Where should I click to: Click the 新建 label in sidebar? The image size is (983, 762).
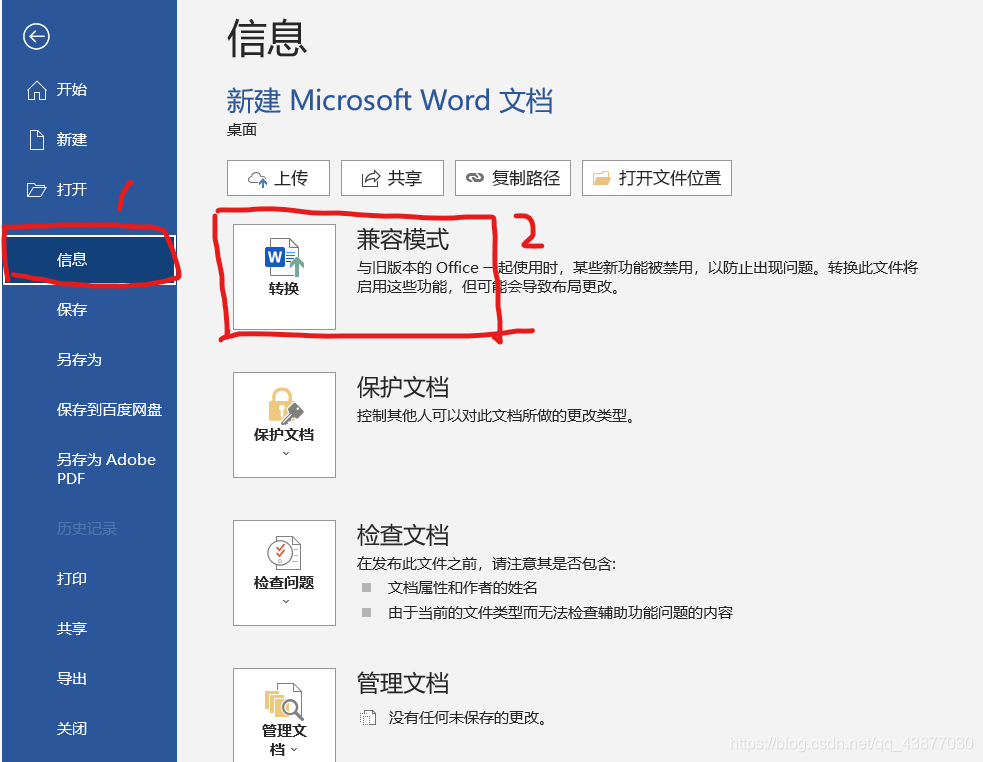pyautogui.click(x=71, y=140)
